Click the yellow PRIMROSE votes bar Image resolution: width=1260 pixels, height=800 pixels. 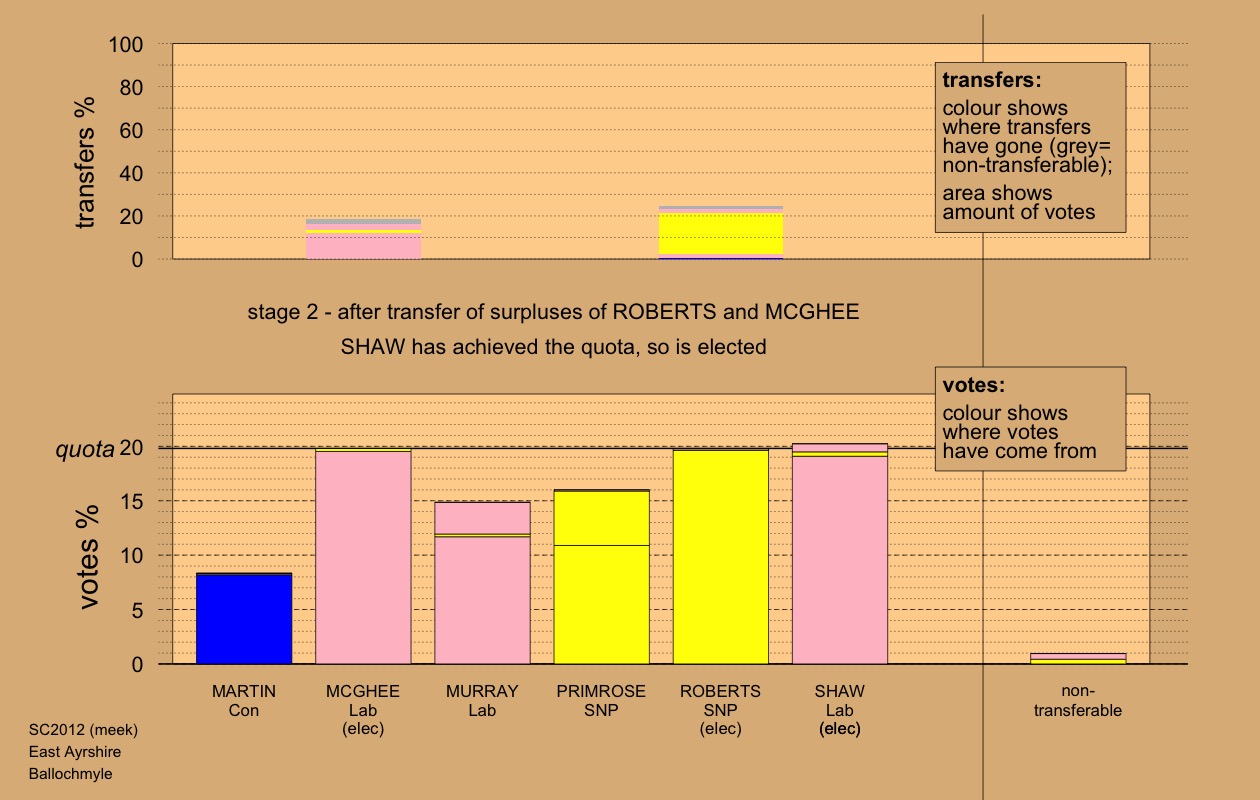pos(602,577)
